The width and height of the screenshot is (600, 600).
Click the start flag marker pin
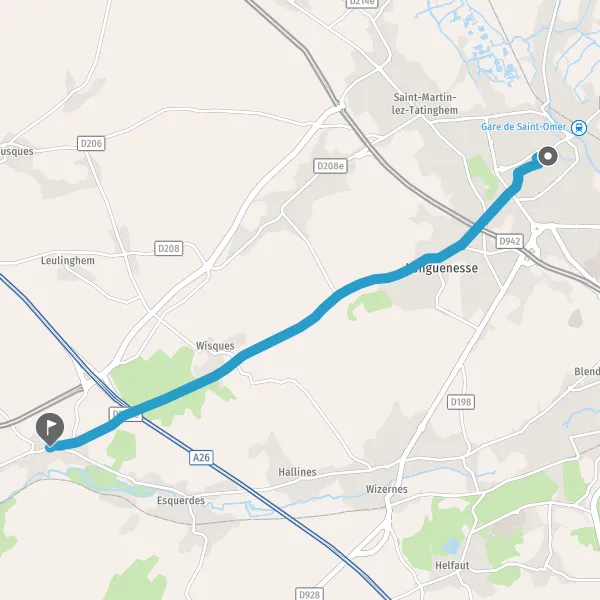tap(50, 429)
